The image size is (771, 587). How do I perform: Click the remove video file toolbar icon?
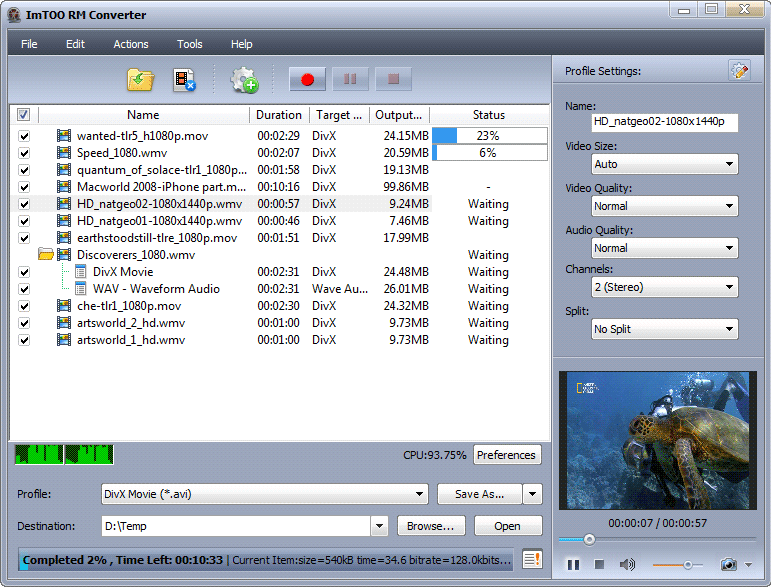[184, 80]
